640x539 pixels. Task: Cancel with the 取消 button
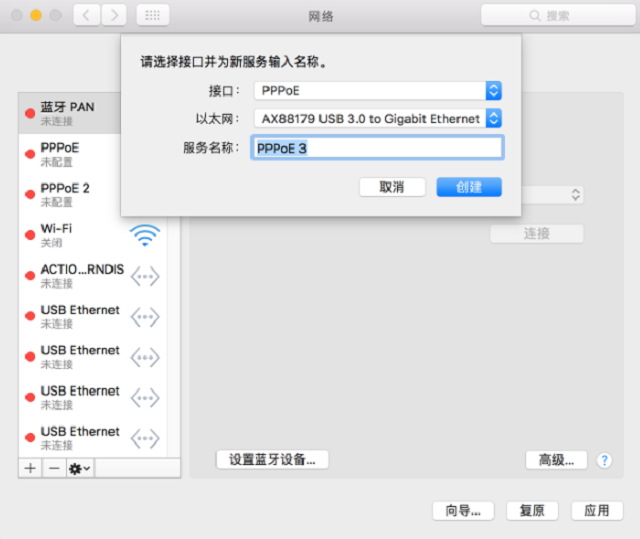(392, 187)
